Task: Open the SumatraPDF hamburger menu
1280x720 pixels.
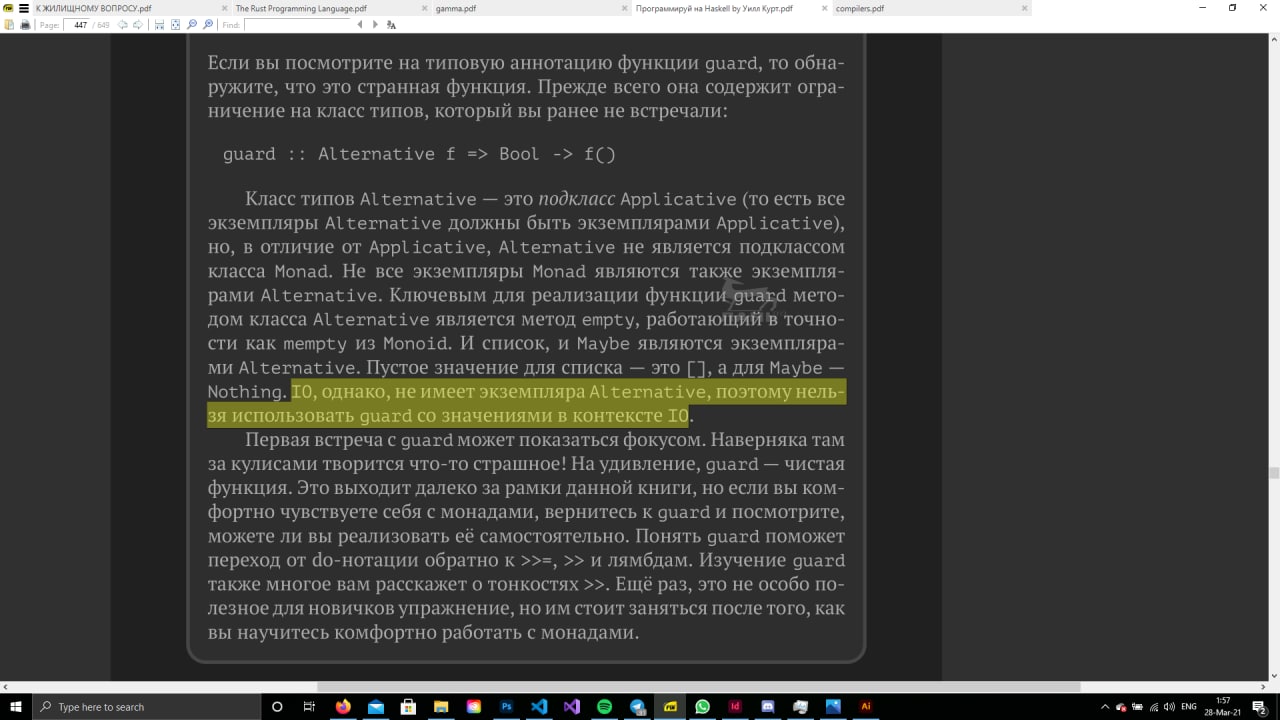Action: [x=24, y=8]
